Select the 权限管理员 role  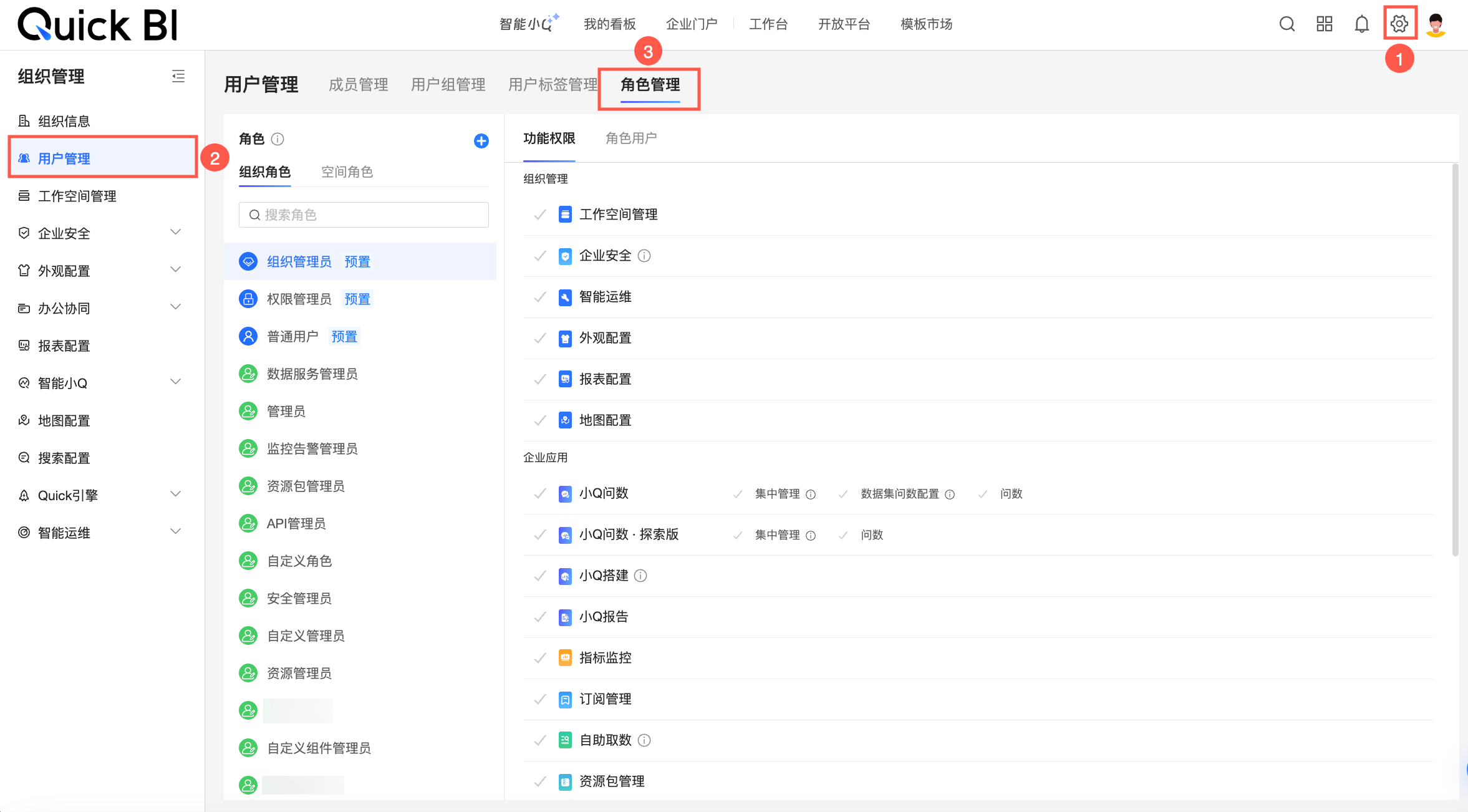click(299, 299)
